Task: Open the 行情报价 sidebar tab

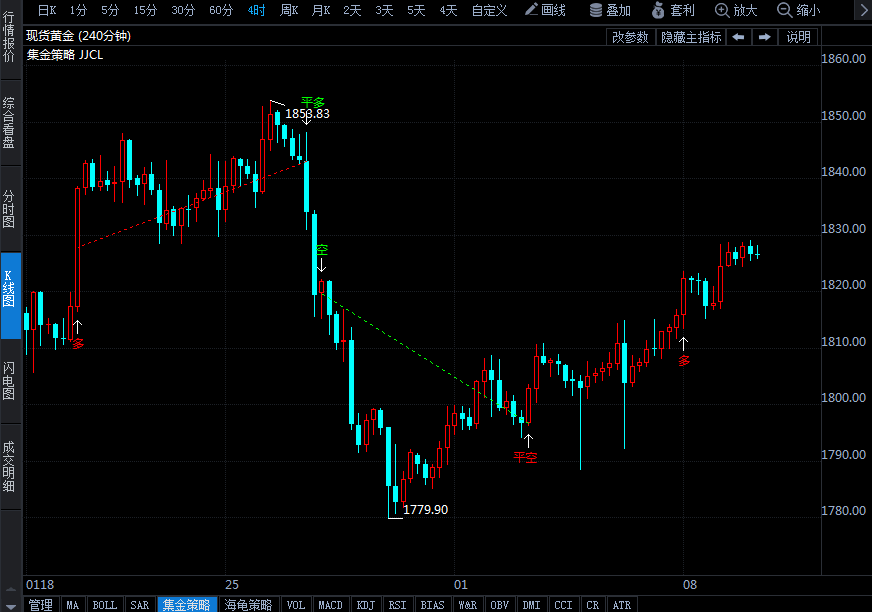Action: click(9, 37)
